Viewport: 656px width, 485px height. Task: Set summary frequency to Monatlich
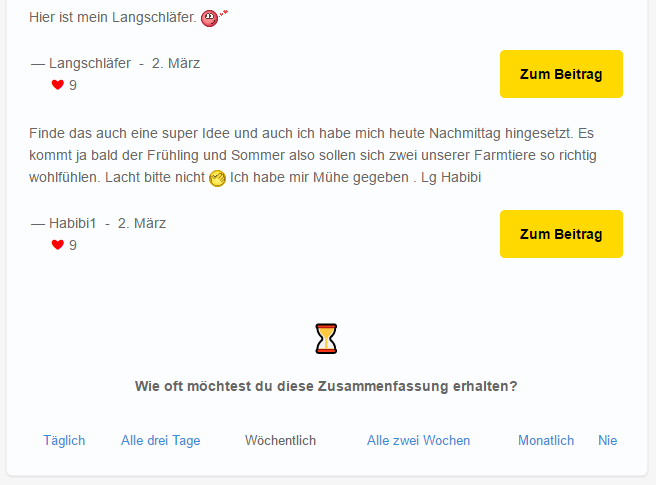pyautogui.click(x=546, y=440)
